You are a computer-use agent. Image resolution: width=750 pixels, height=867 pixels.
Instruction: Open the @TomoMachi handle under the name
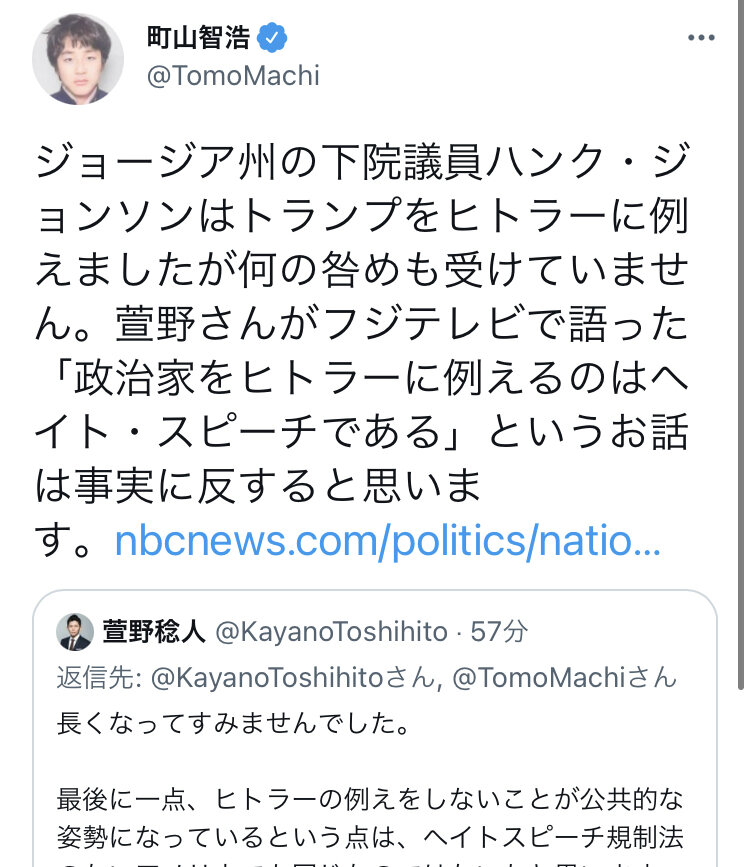pos(232,76)
